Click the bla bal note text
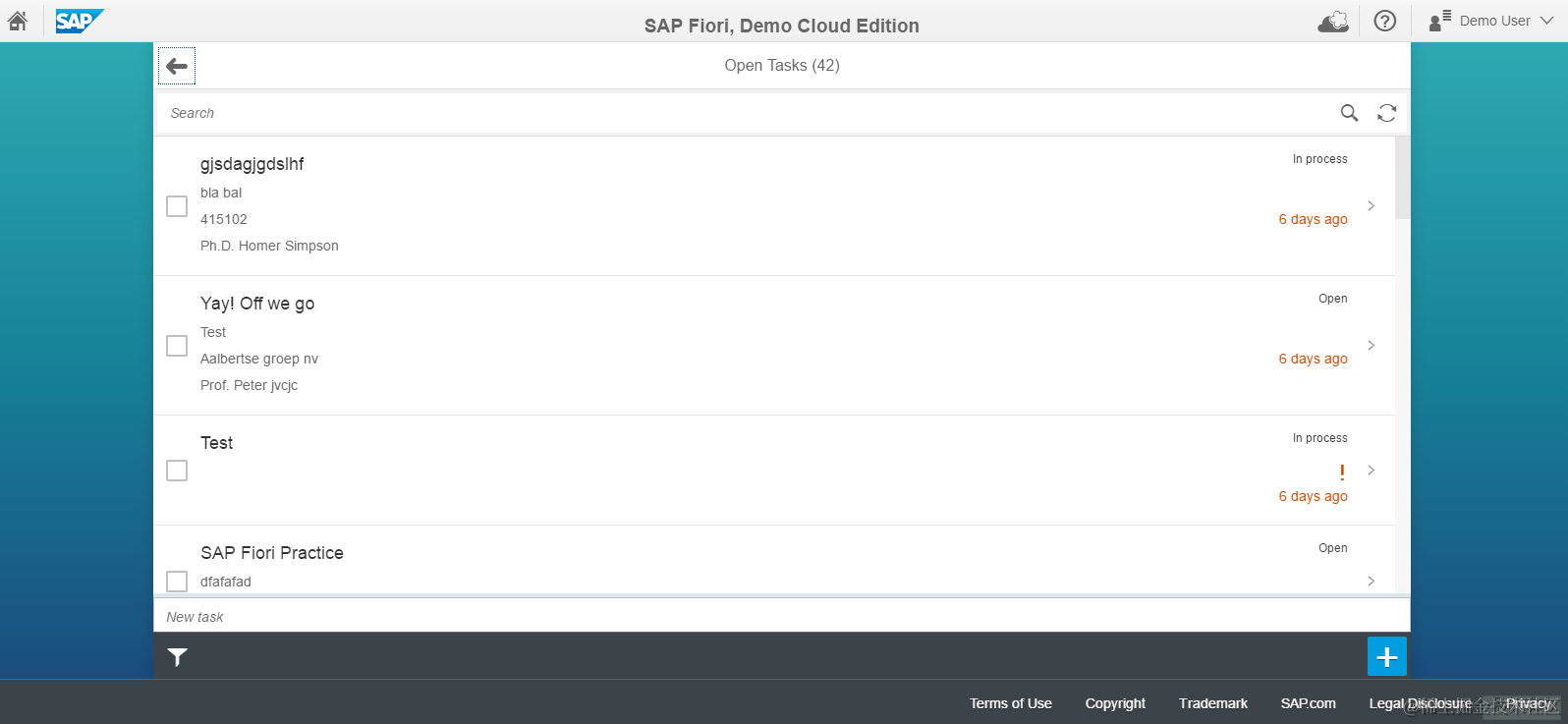The image size is (1568, 724). (x=221, y=193)
